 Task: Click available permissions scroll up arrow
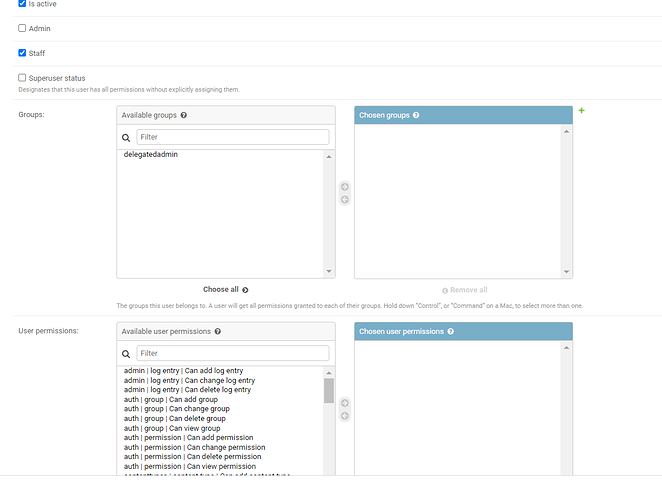[329, 373]
